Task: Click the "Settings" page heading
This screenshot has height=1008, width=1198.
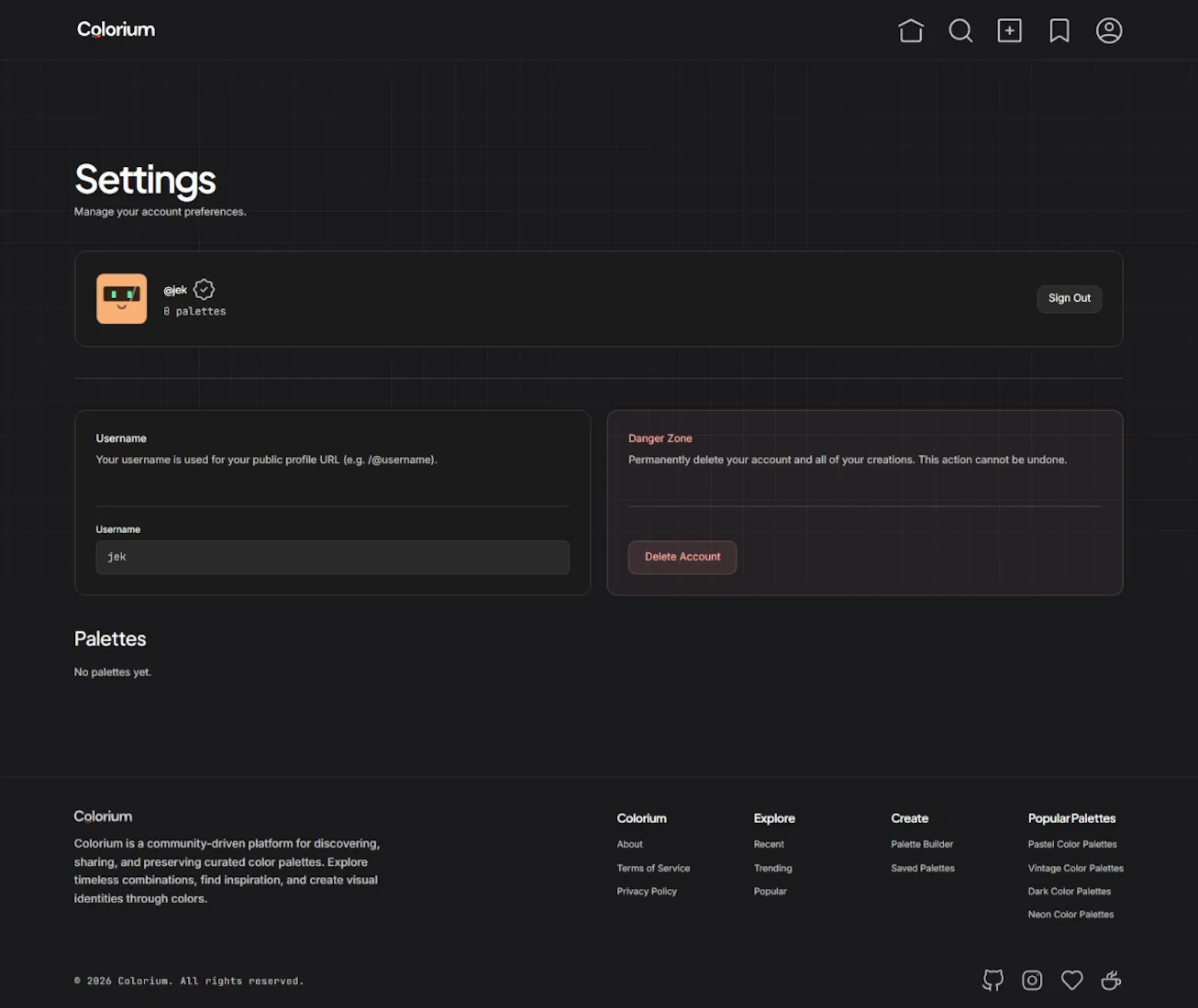Action: tap(145, 180)
